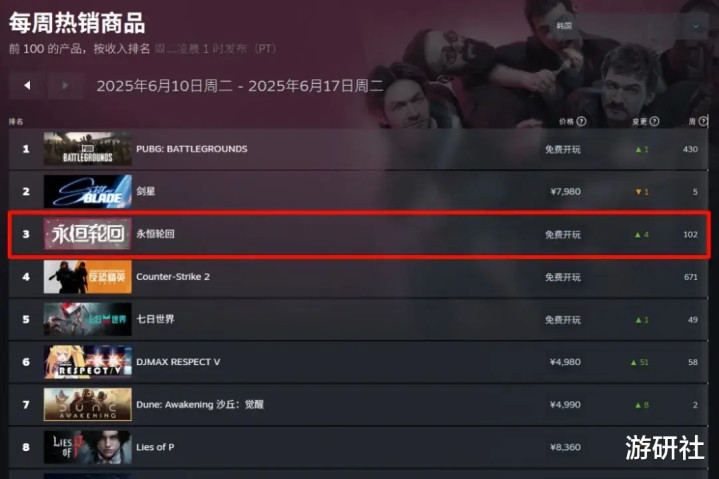719x479 pixels.
Task: Open the weeks column help icon
Action: [702, 121]
